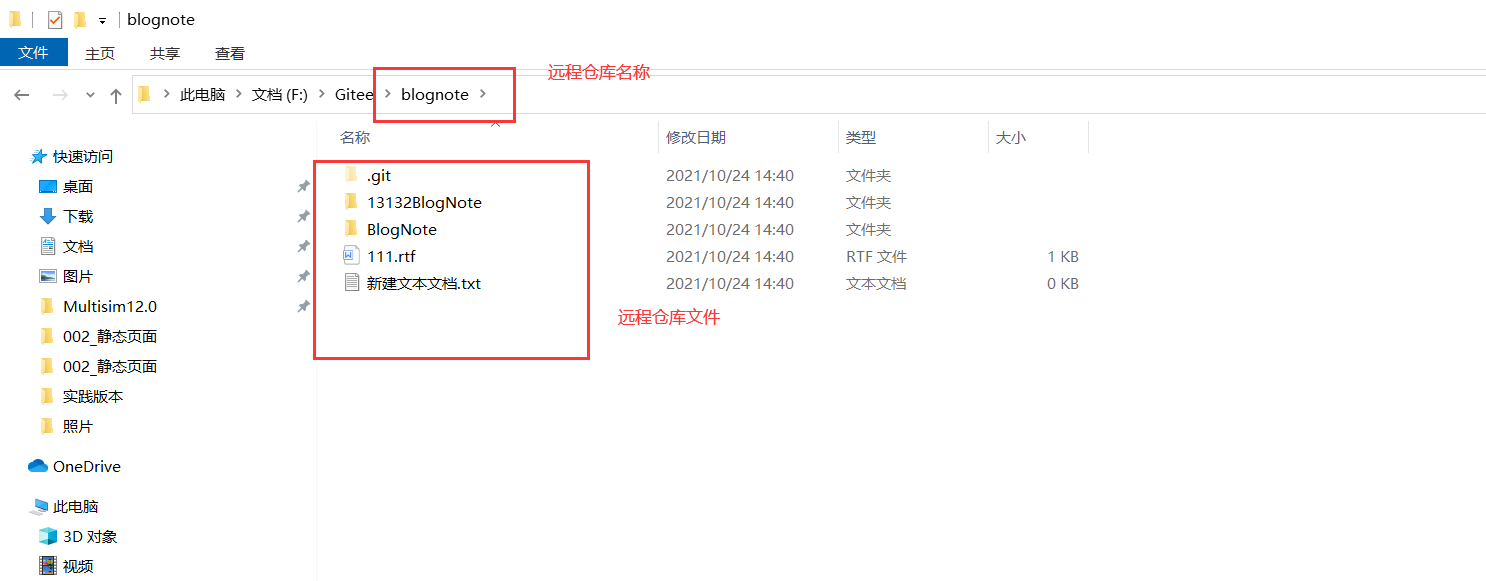
Task: Open the 文件 ribbon tab
Action: [x=33, y=53]
